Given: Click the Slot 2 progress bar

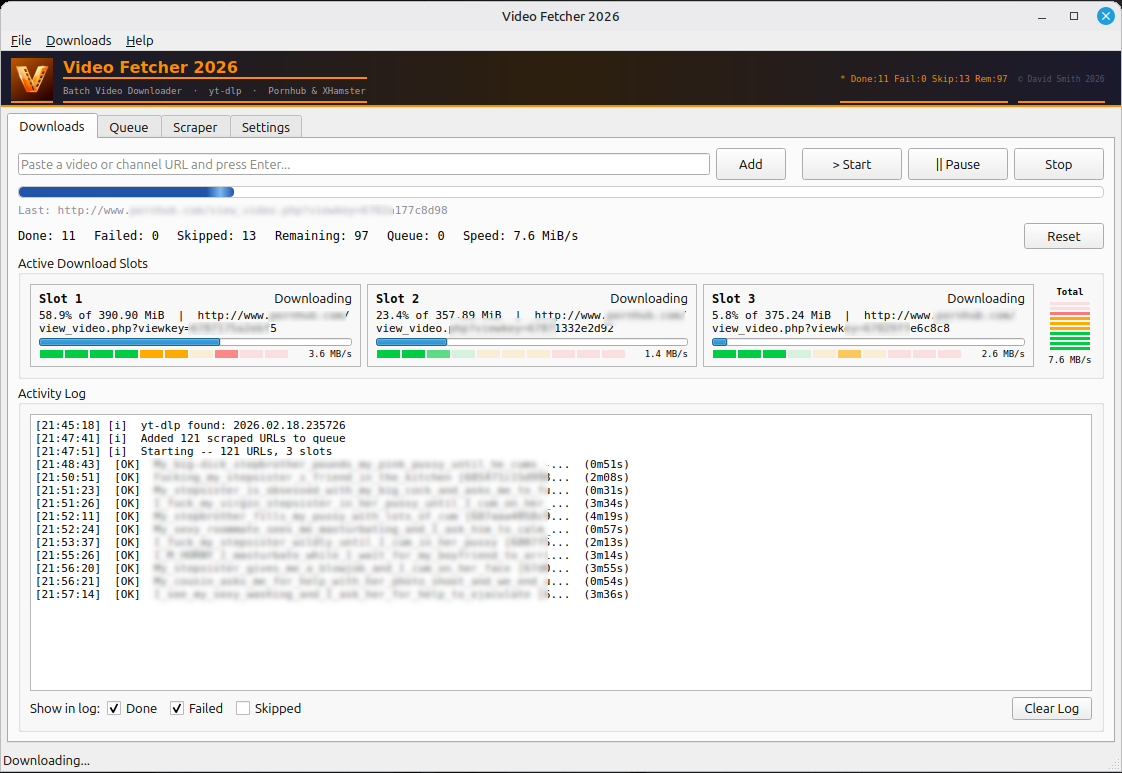Looking at the screenshot, I should [531, 341].
